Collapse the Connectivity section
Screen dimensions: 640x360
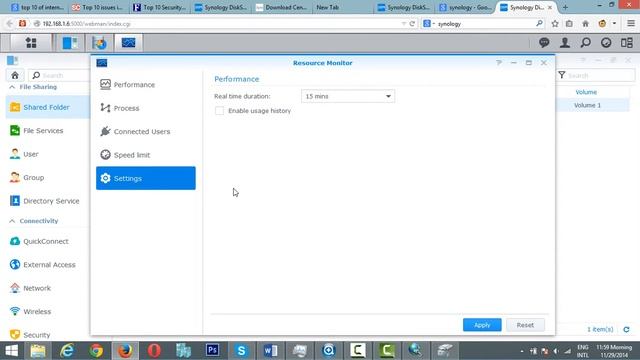[12, 221]
